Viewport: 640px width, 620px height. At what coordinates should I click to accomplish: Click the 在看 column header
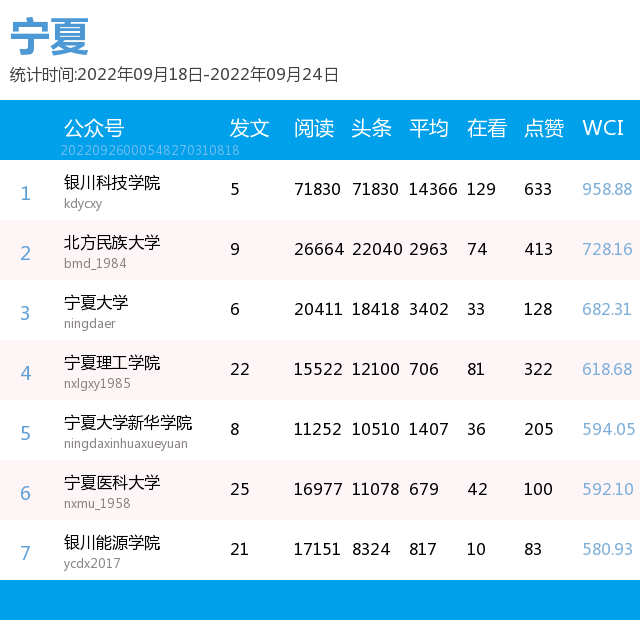(487, 128)
